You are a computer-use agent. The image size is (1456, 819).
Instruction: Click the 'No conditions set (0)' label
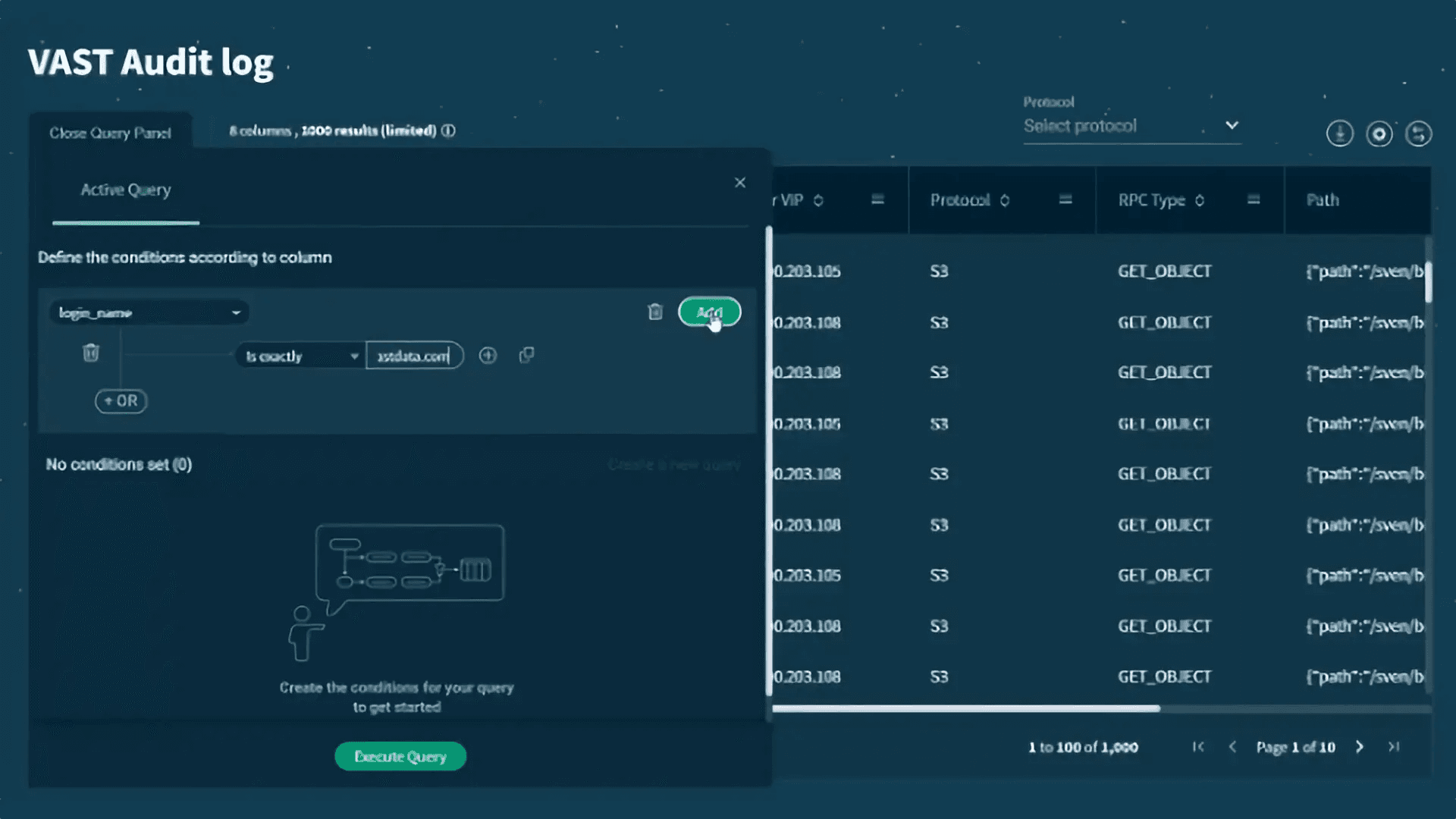[x=119, y=464]
